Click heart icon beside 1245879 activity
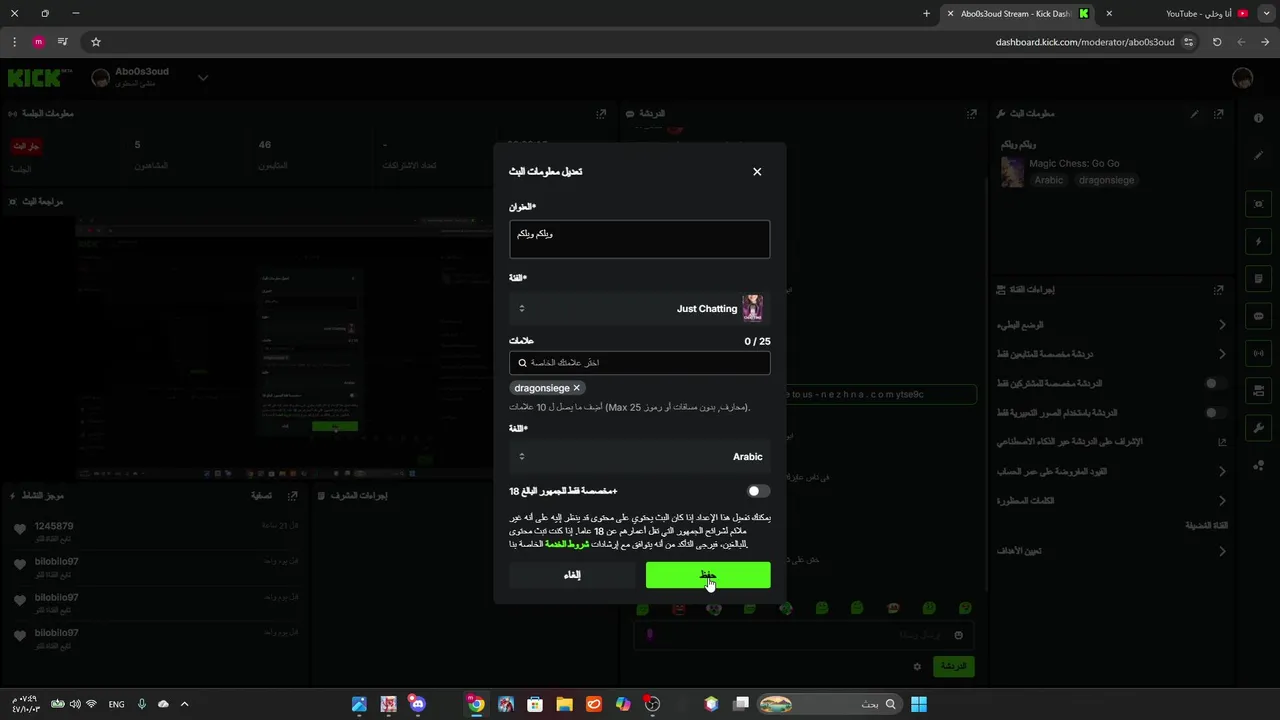This screenshot has width=1280, height=720. click(x=20, y=530)
